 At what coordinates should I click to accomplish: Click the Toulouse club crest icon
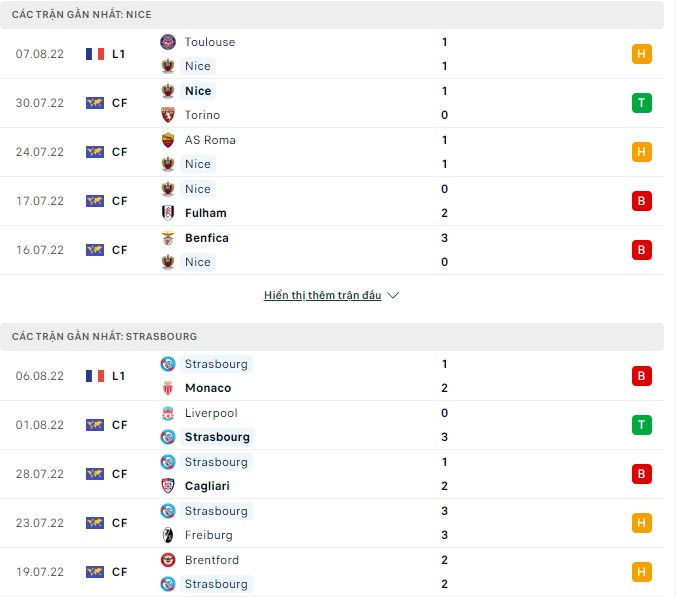(167, 42)
